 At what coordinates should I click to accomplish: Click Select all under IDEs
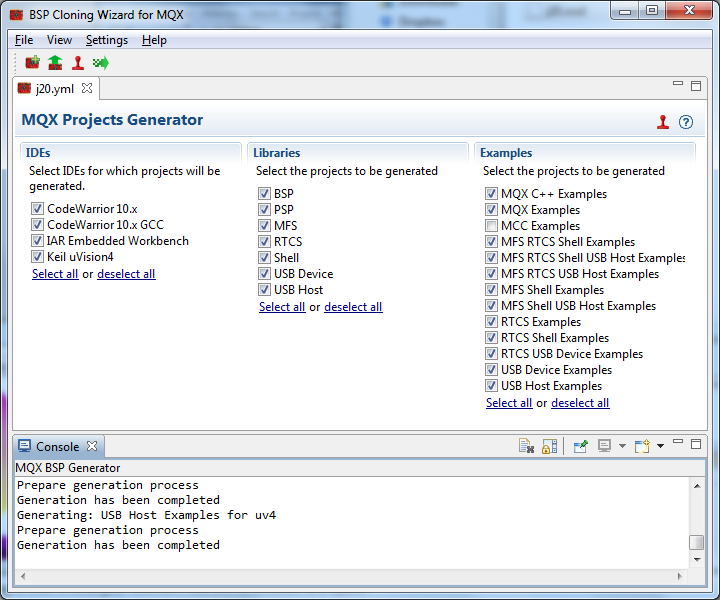coord(55,274)
